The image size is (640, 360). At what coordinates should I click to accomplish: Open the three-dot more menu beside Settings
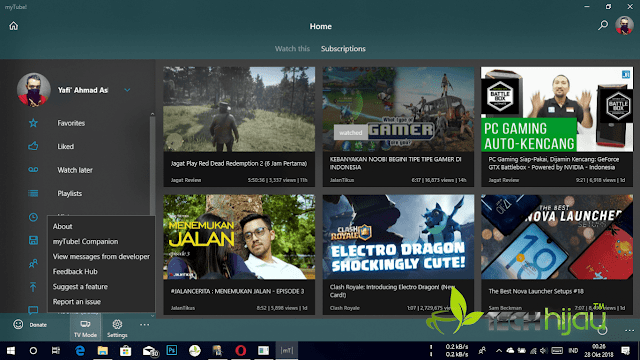(144, 325)
